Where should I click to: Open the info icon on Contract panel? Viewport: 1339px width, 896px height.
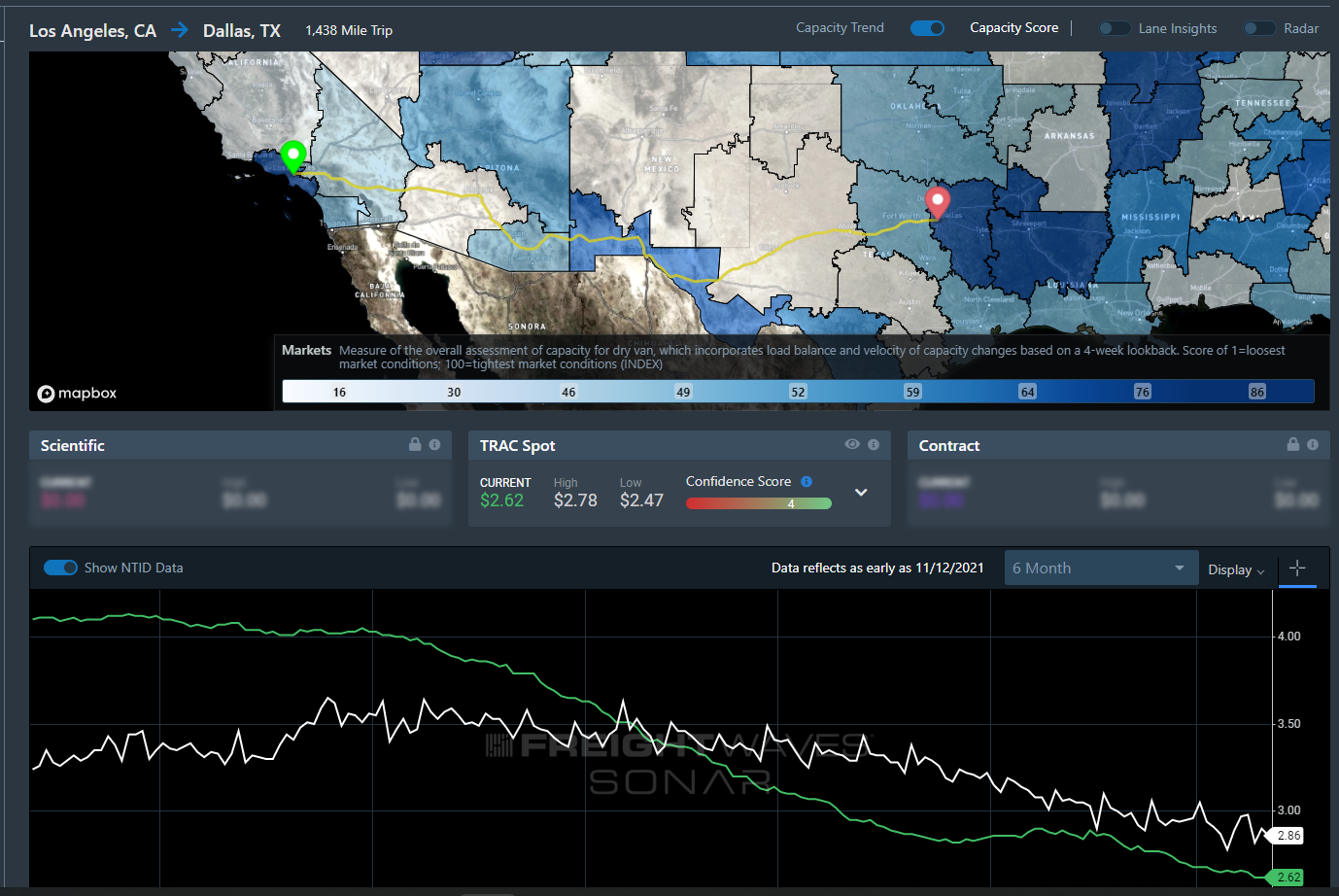point(1313,444)
